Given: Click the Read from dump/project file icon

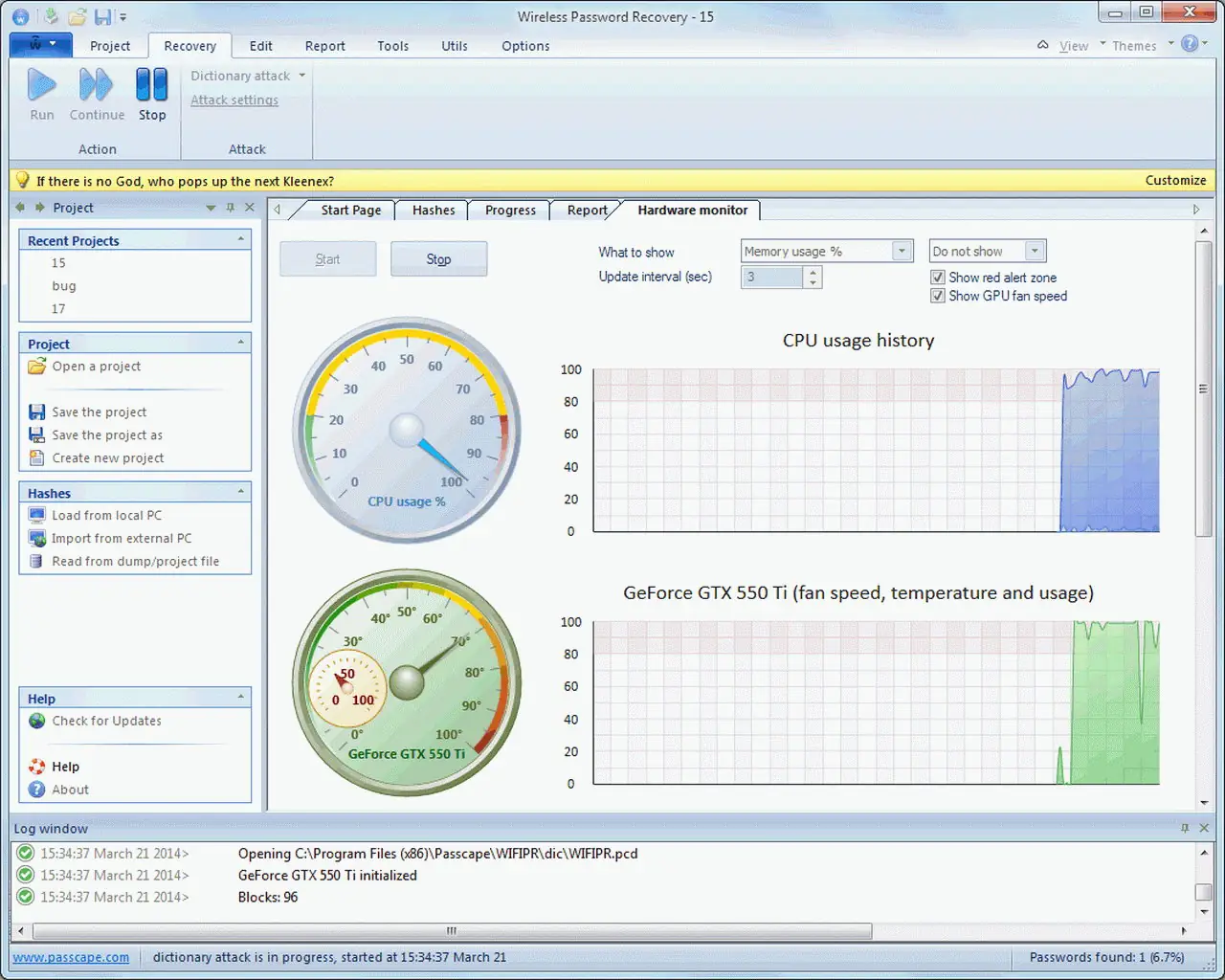Looking at the screenshot, I should click(37, 562).
